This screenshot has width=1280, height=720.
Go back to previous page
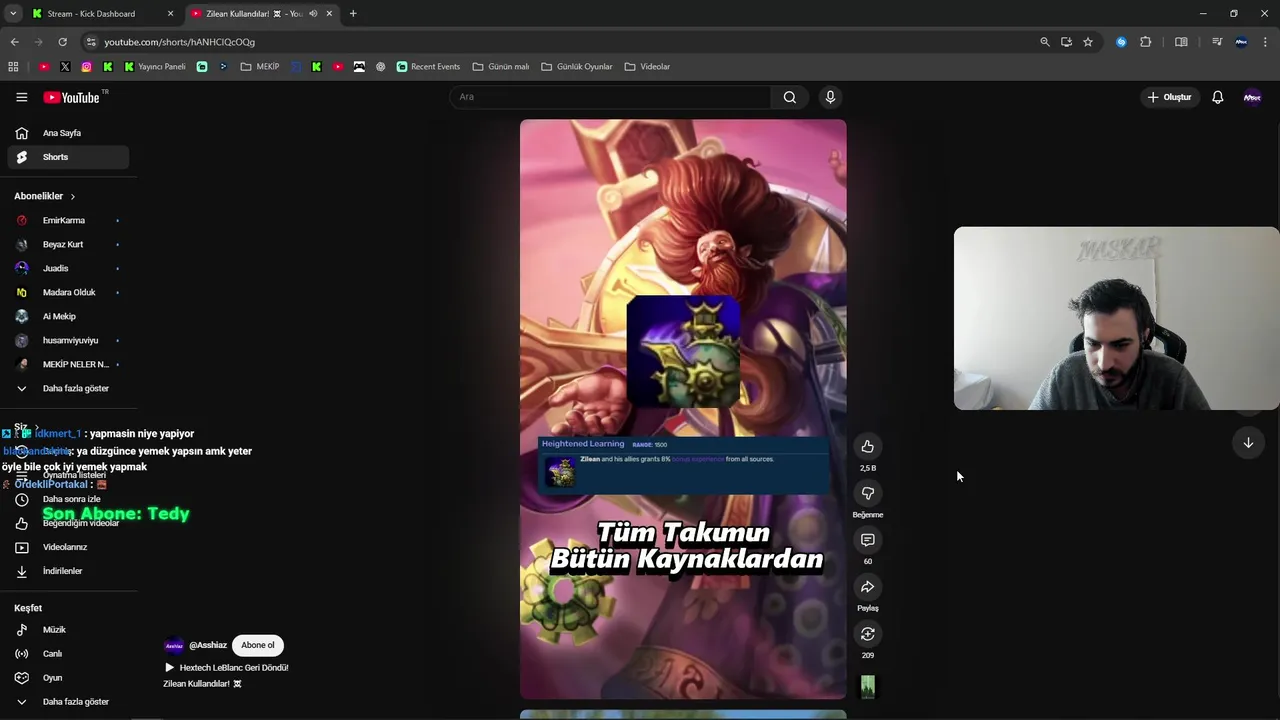(14, 42)
